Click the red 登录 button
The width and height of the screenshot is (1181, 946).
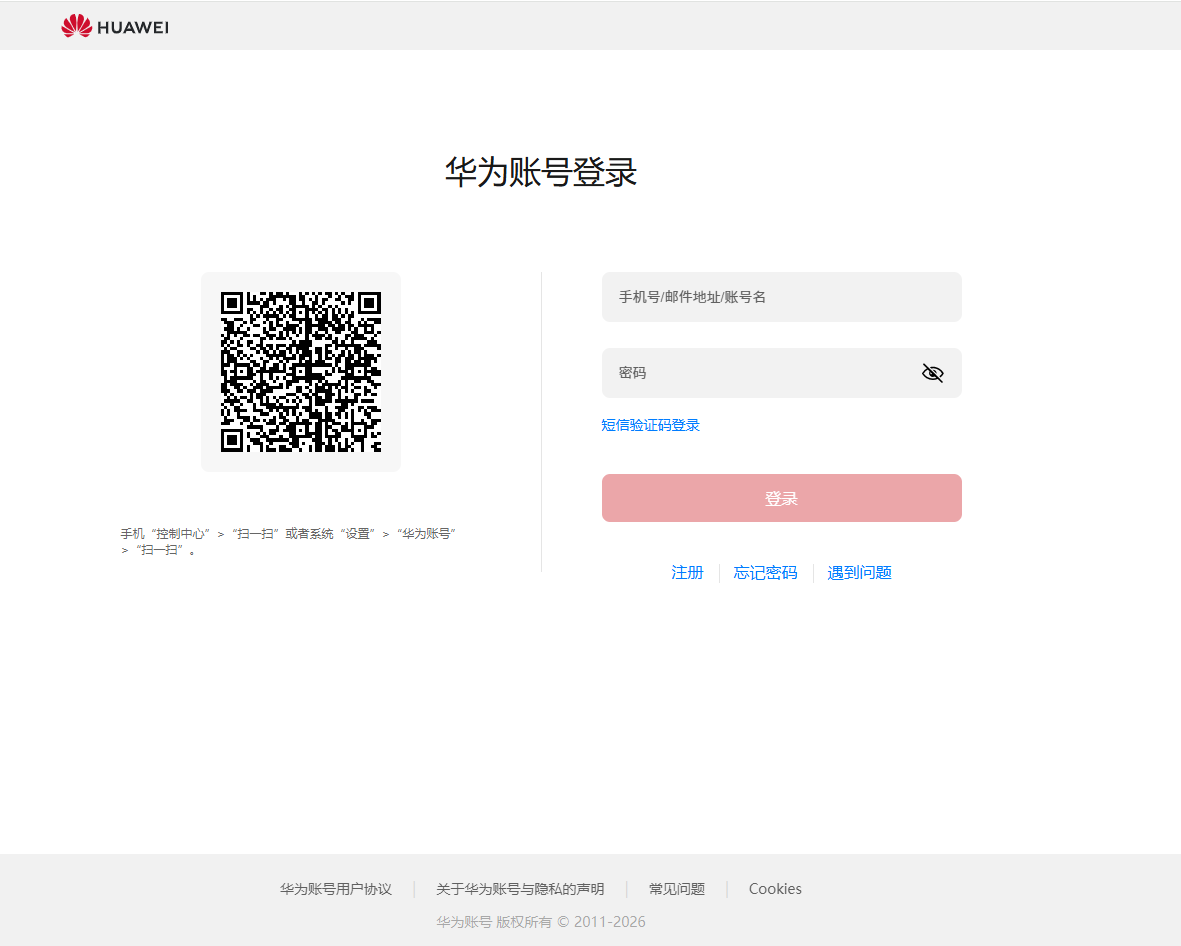781,498
